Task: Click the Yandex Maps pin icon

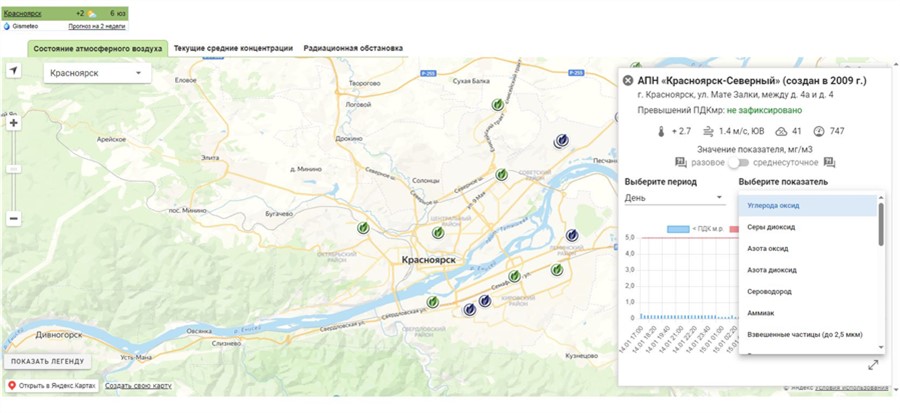Action: (x=11, y=385)
